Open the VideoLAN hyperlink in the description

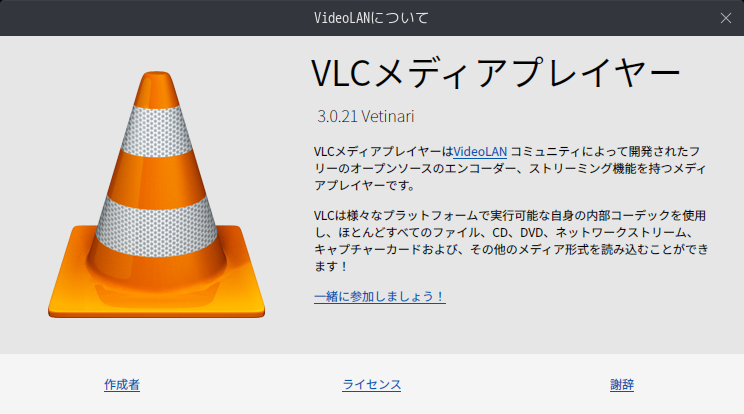480,152
